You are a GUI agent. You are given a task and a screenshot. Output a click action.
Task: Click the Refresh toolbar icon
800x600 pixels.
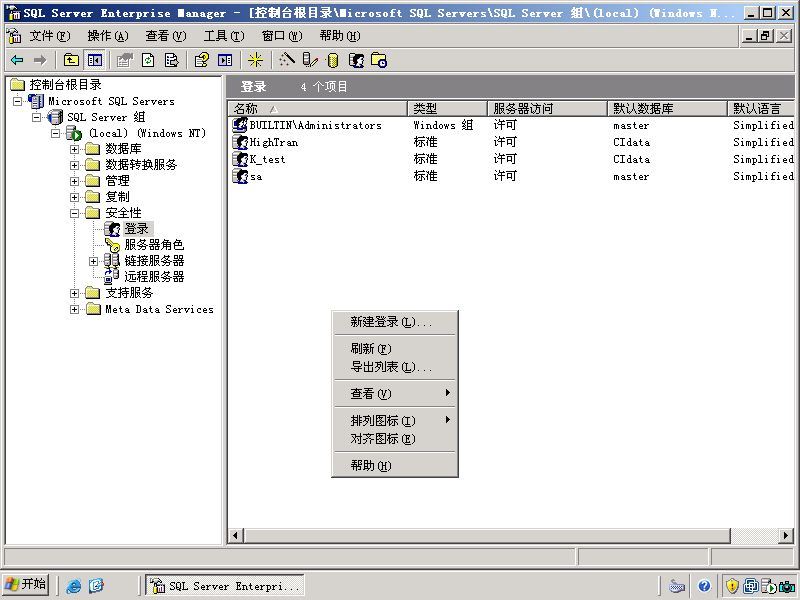(147, 60)
